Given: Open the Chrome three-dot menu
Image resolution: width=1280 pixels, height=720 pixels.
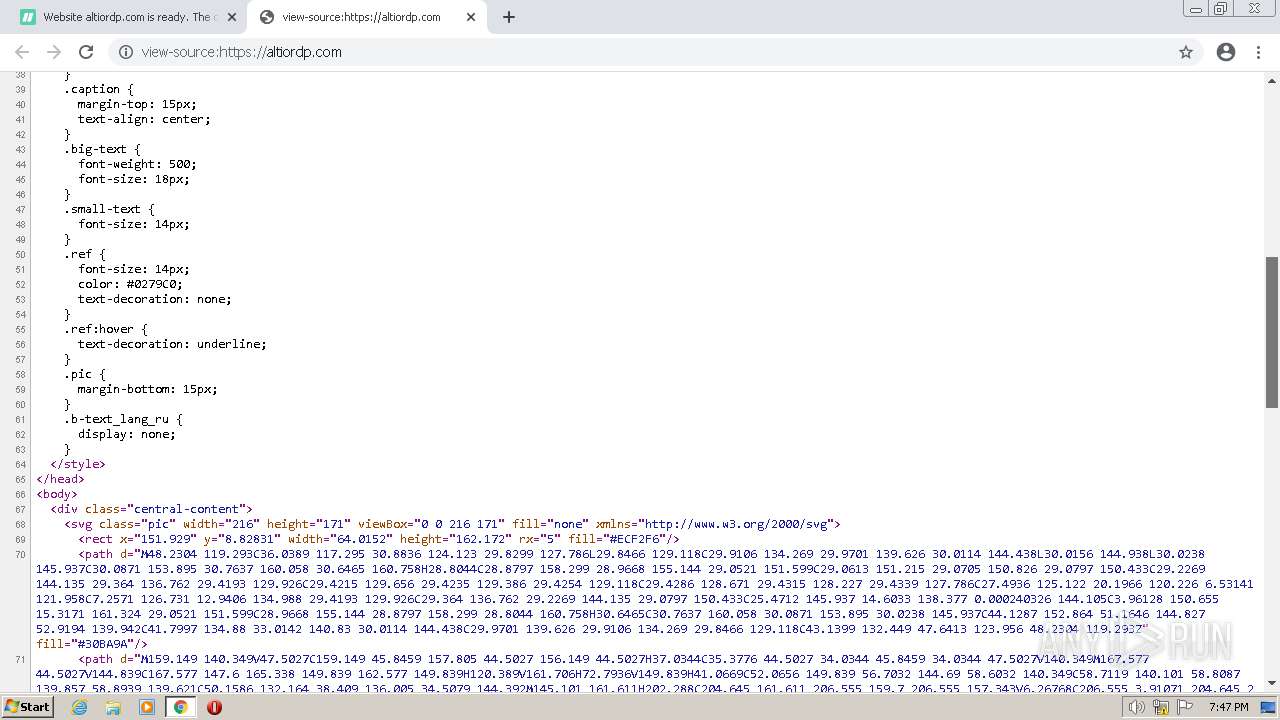Looking at the screenshot, I should coord(1258,52).
